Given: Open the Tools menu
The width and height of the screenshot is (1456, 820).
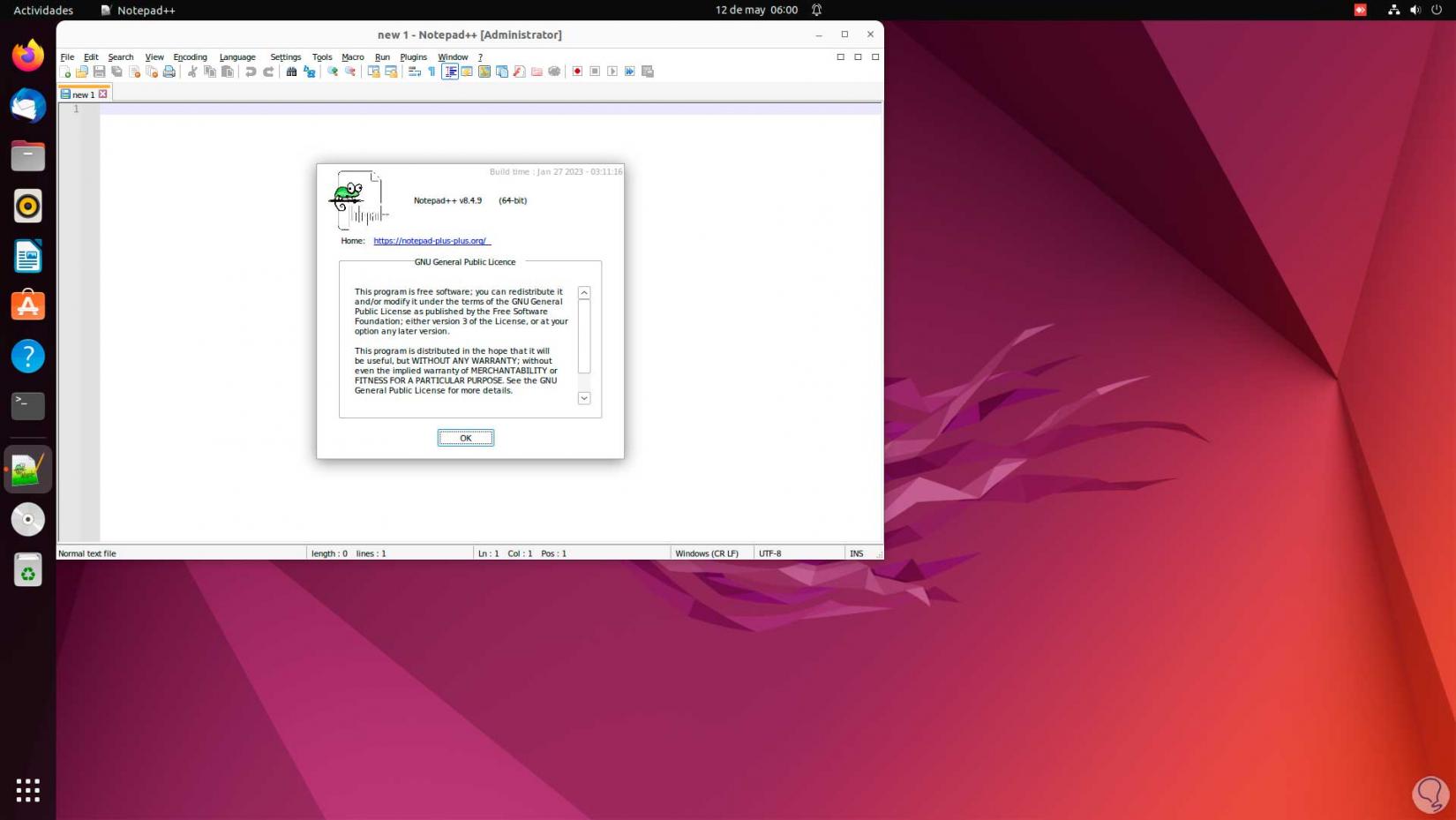Looking at the screenshot, I should tap(322, 57).
